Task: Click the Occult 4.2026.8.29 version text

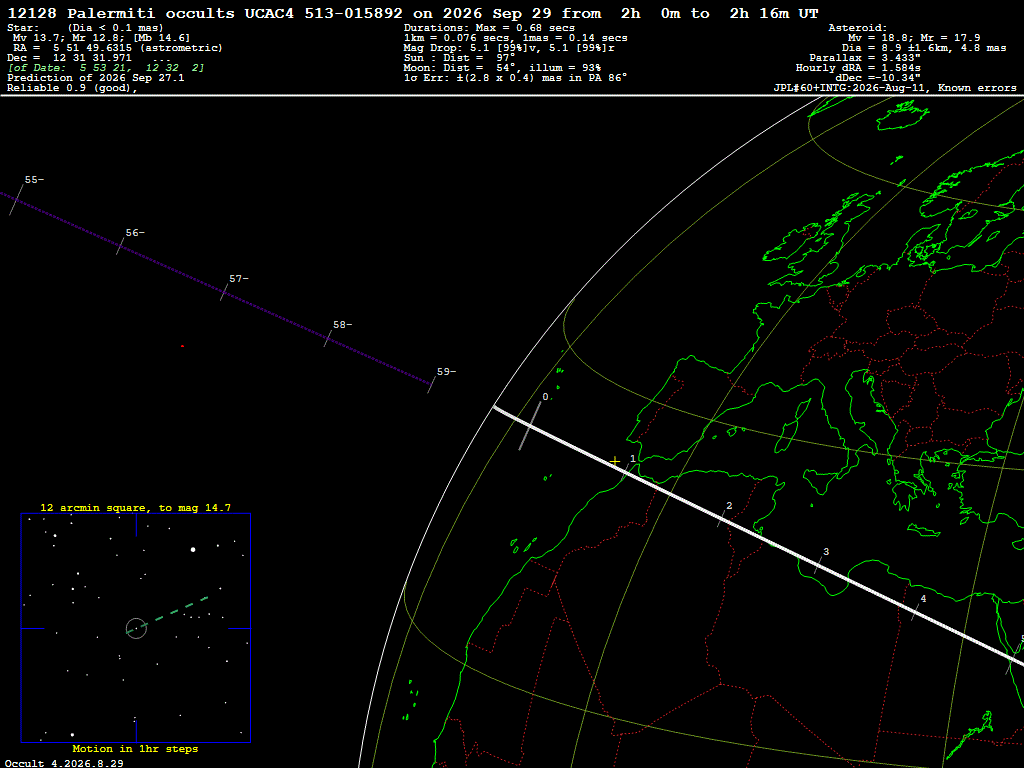Action: pos(64,763)
